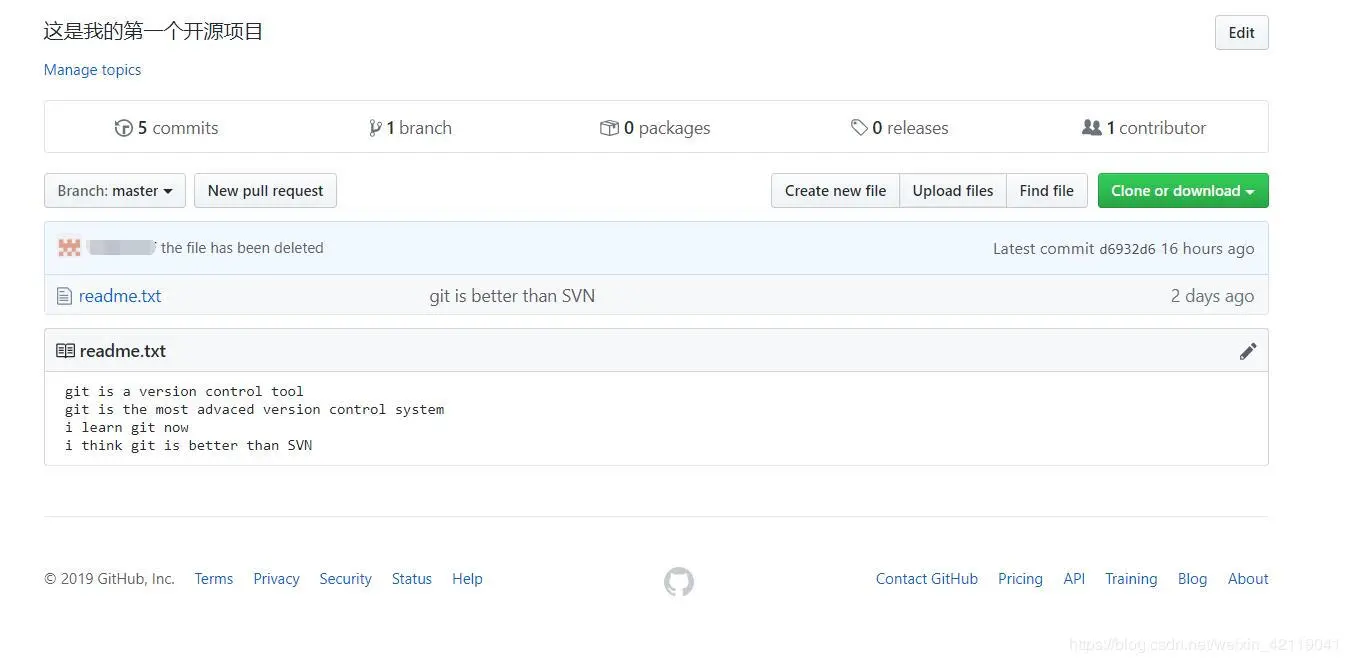
Task: Open the Pricing footer link
Action: coord(1020,579)
